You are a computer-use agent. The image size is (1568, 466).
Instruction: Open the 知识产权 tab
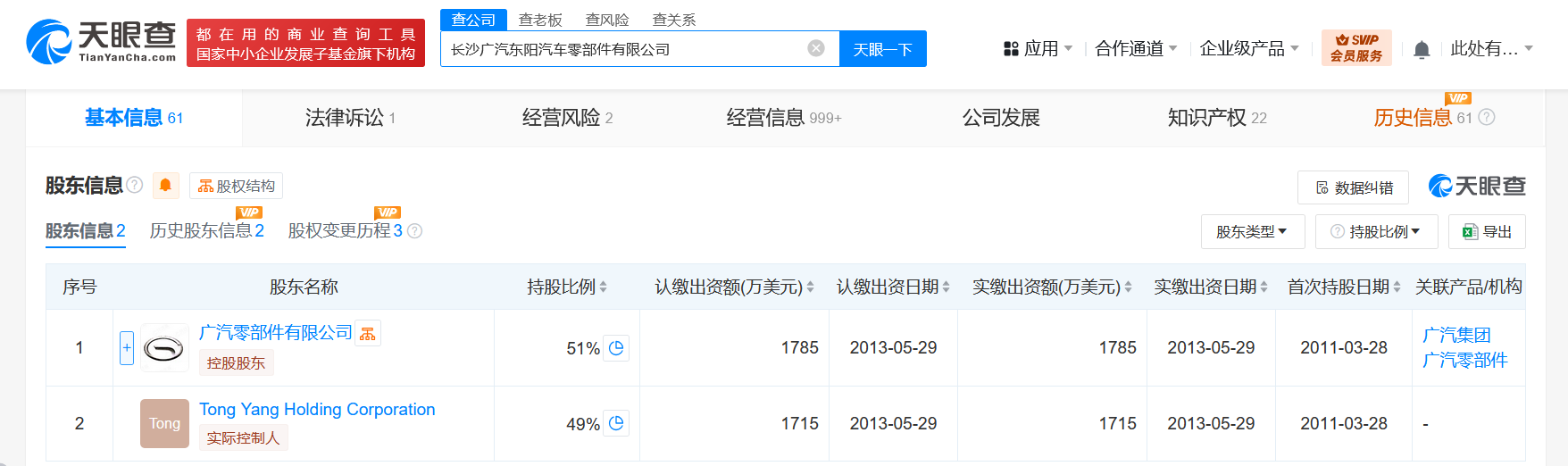pyautogui.click(x=1216, y=118)
